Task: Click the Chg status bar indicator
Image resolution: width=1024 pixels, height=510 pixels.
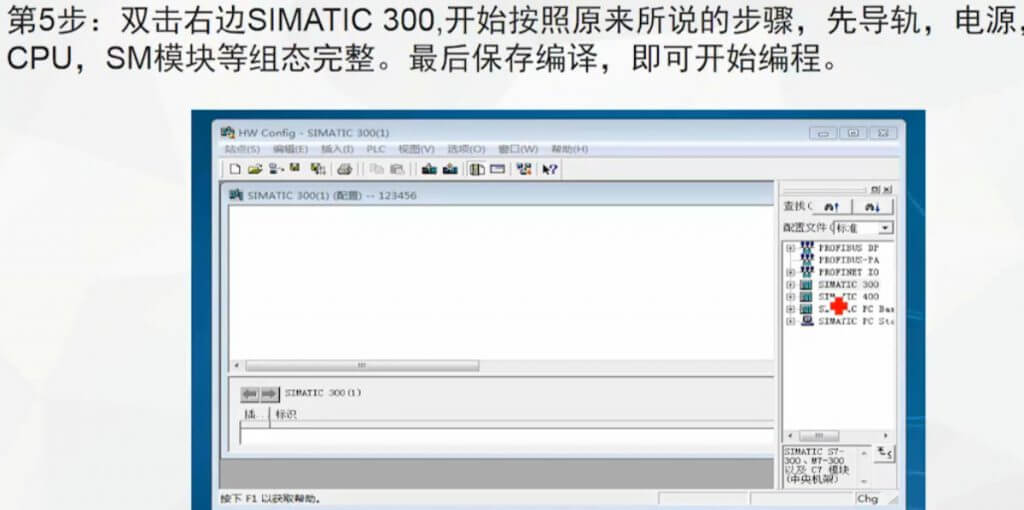Action: click(x=867, y=499)
